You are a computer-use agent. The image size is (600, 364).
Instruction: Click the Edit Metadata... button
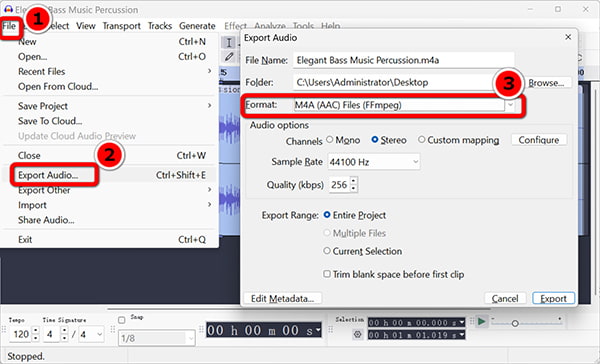pos(282,299)
